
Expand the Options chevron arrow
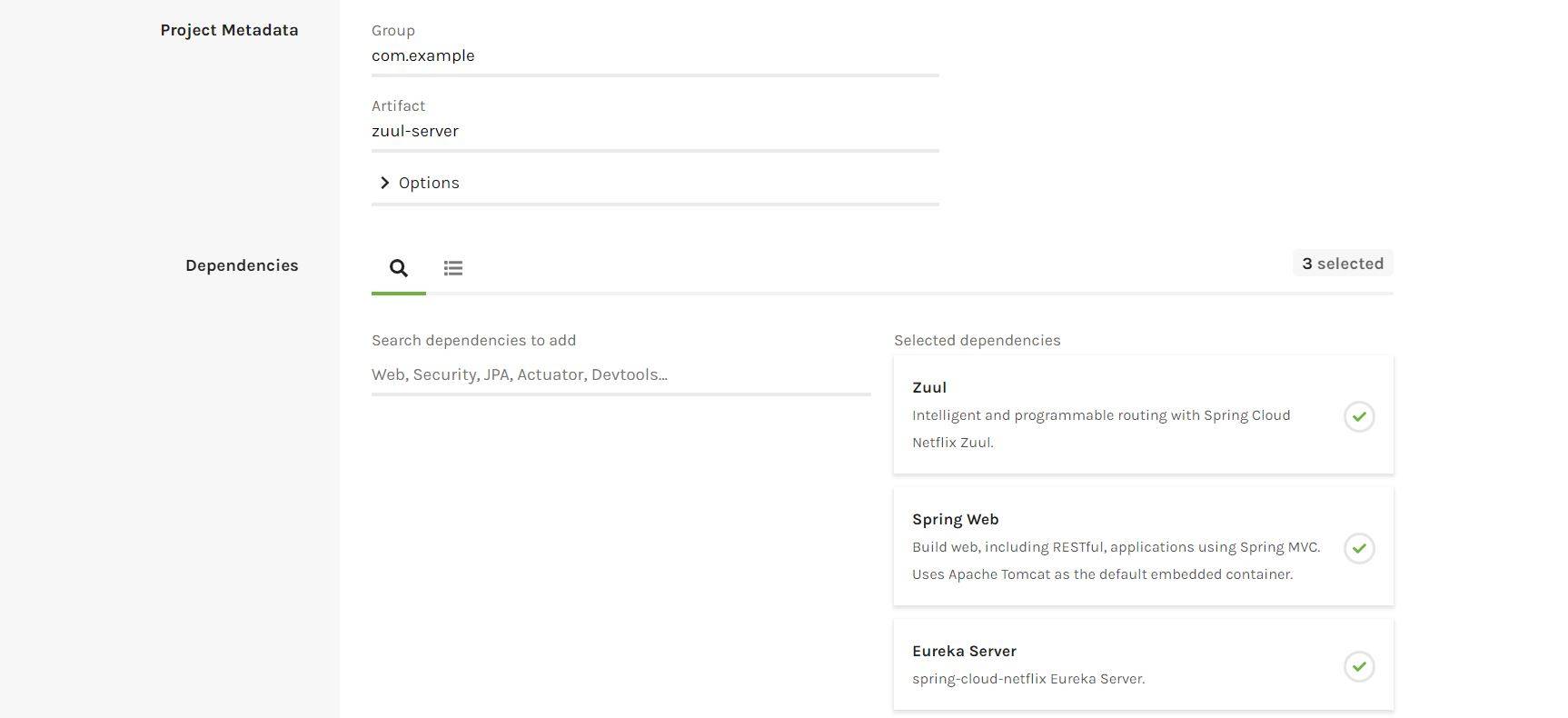[384, 183]
